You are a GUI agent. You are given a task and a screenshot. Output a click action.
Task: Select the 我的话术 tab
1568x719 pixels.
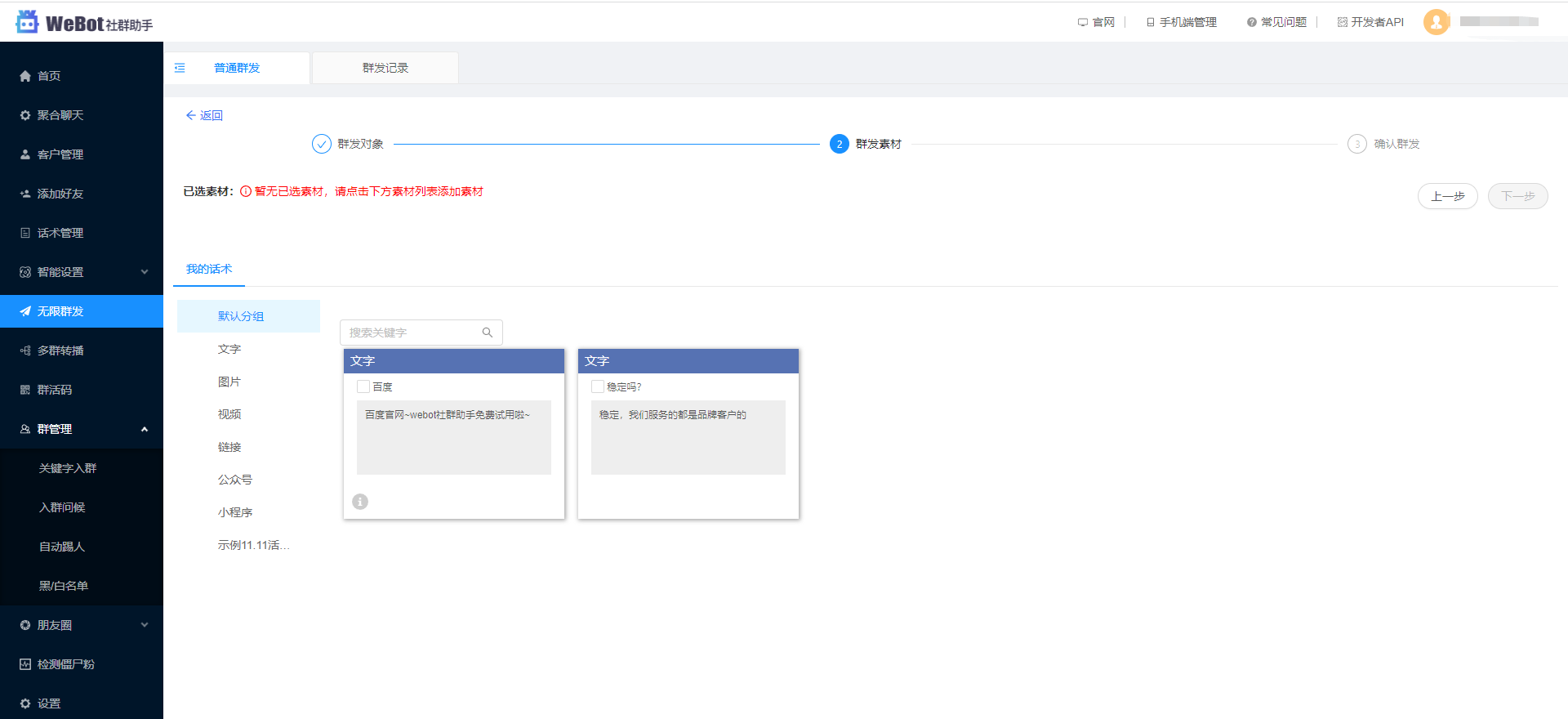pyautogui.click(x=209, y=269)
